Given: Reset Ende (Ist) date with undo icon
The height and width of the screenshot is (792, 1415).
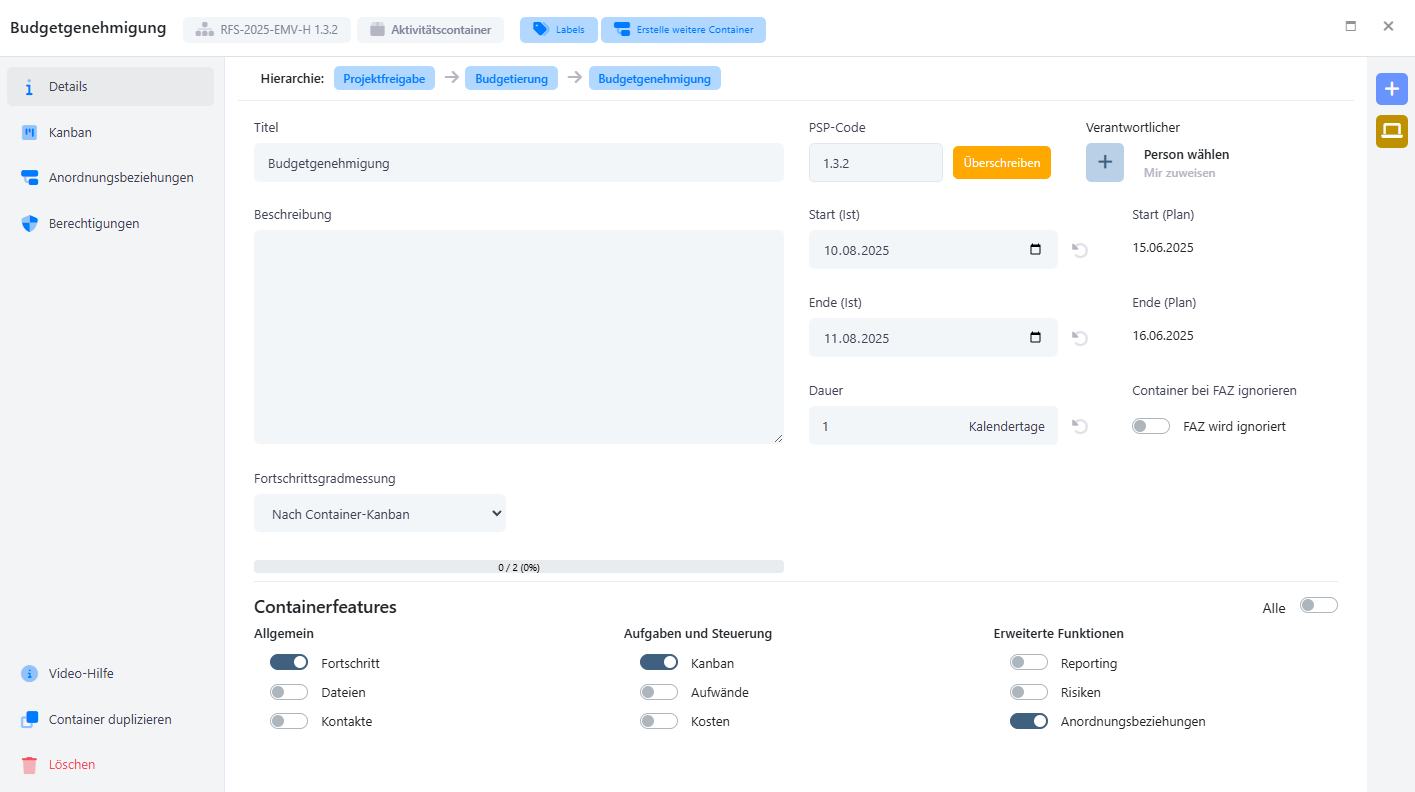Looking at the screenshot, I should [x=1080, y=338].
